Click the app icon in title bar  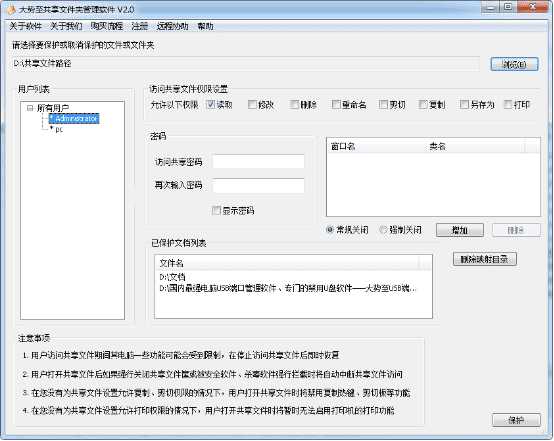[x=11, y=9]
